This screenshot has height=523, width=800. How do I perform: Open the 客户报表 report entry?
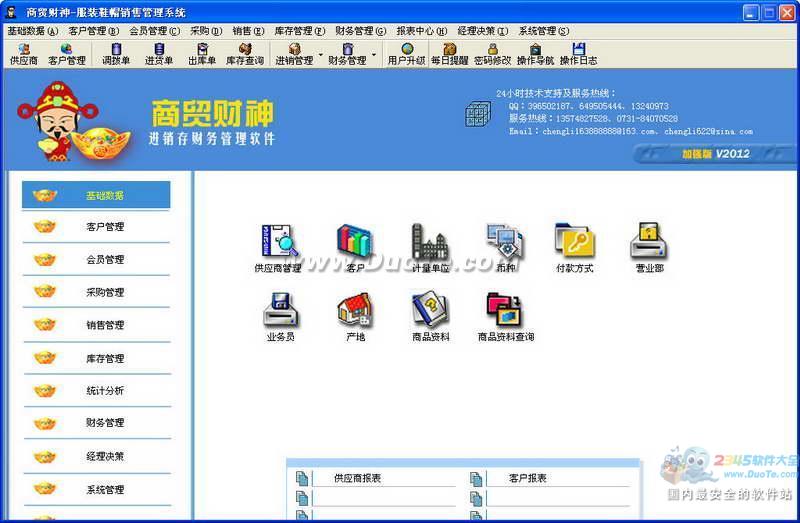527,479
